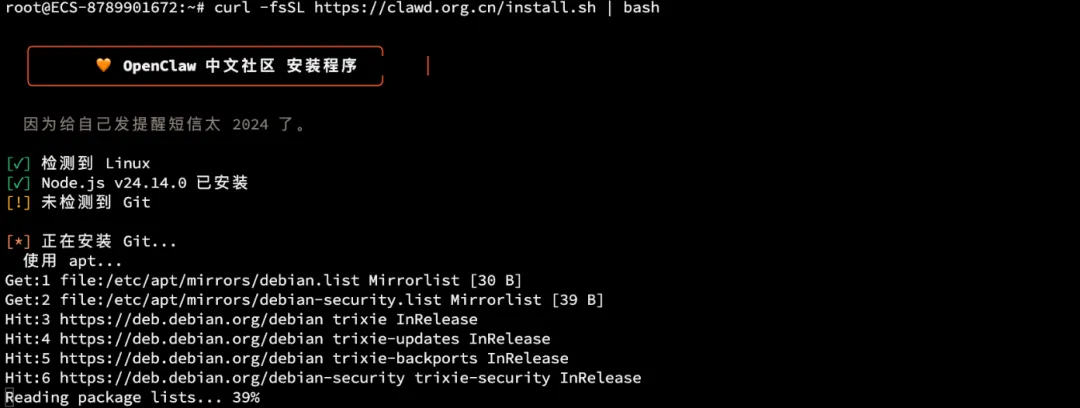Screen dimensions: 1080x408
Task: Click the debian.list mirror file path
Action: click(211, 280)
